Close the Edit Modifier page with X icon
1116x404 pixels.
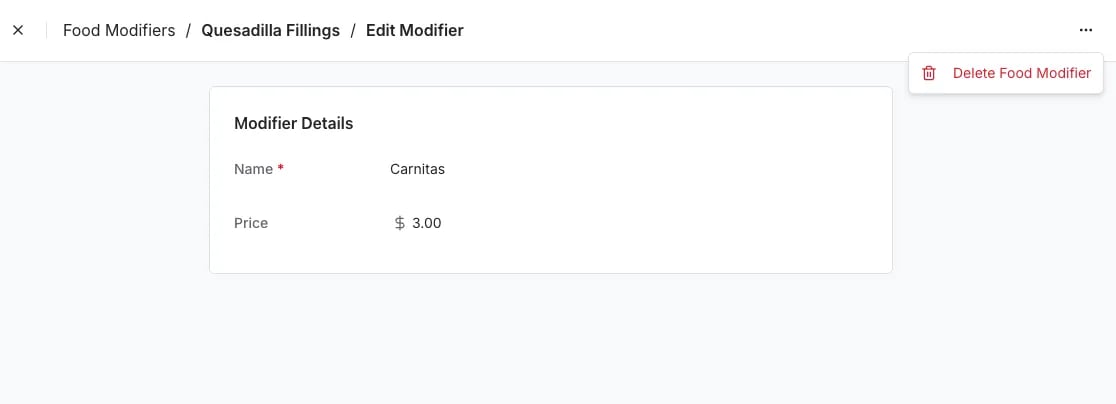click(19, 31)
